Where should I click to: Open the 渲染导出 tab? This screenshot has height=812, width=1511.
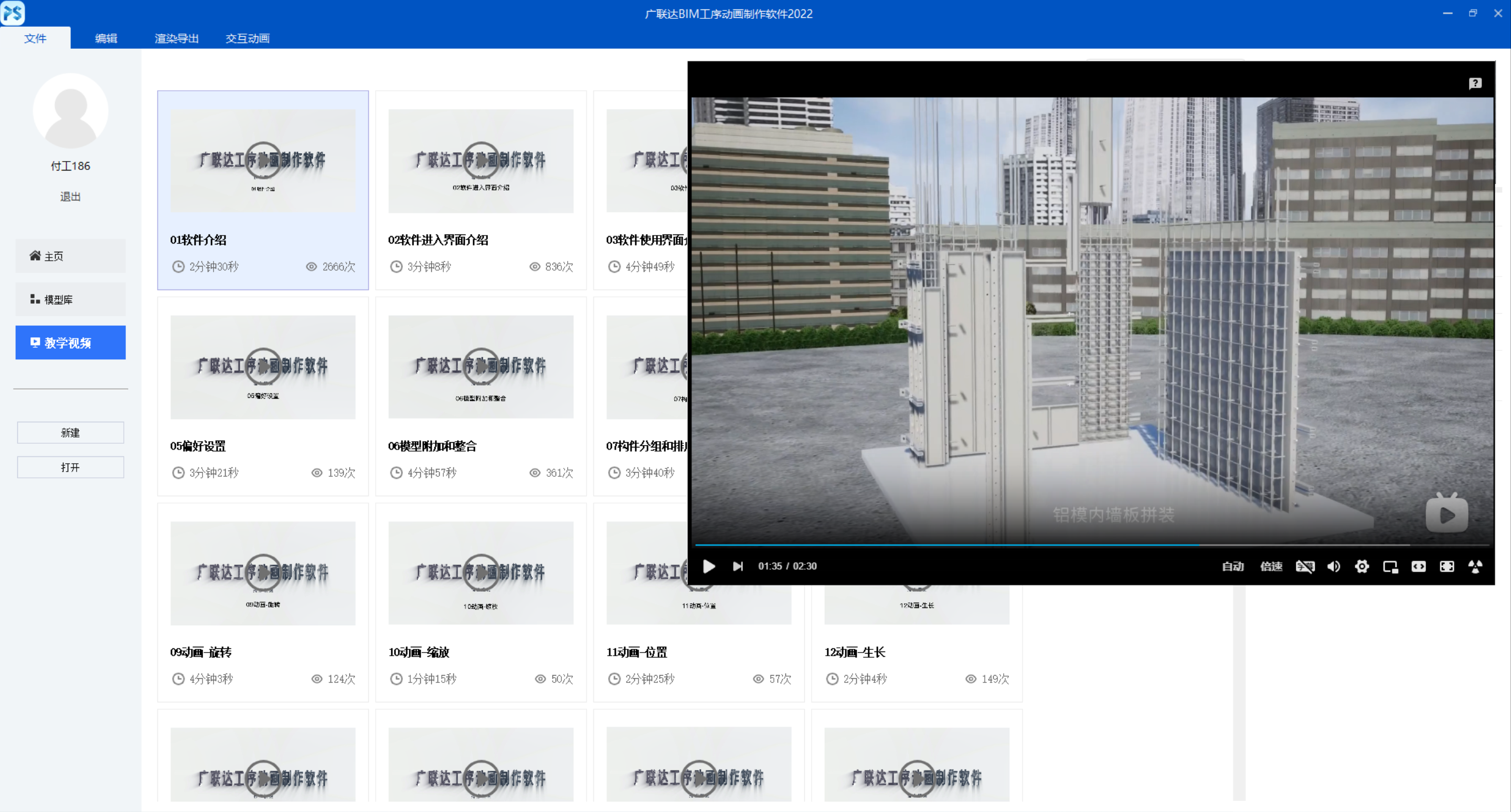point(177,38)
